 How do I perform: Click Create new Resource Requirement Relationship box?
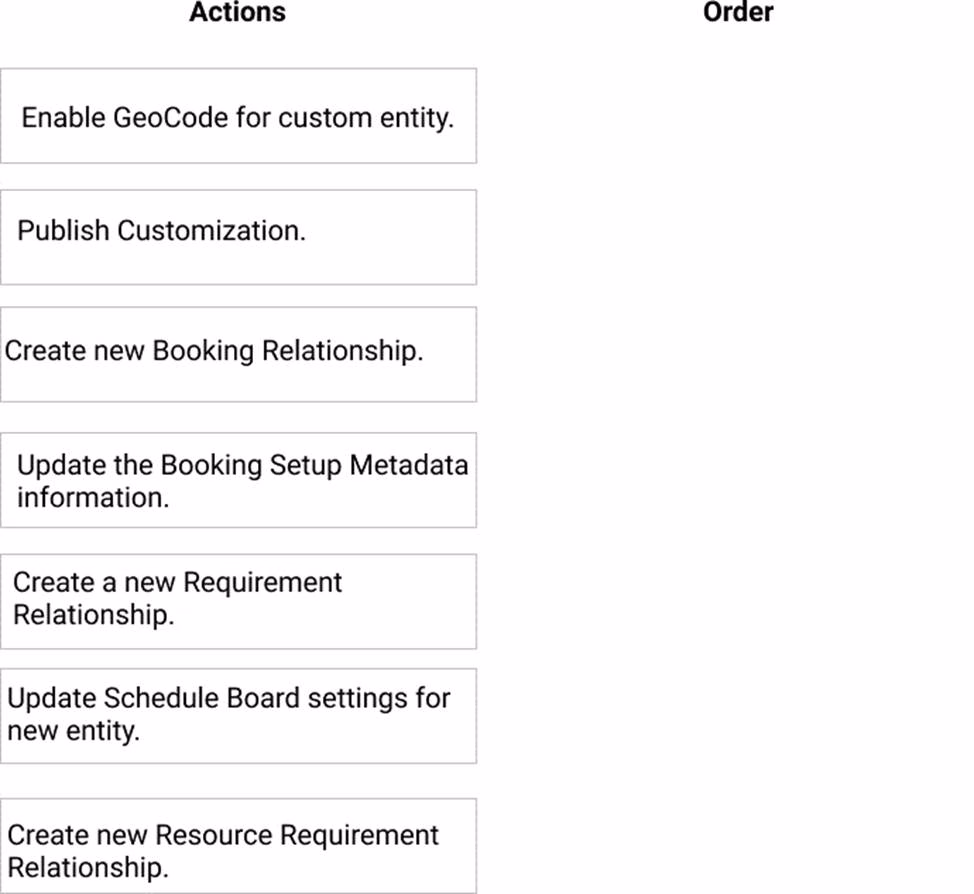pyautogui.click(x=238, y=845)
